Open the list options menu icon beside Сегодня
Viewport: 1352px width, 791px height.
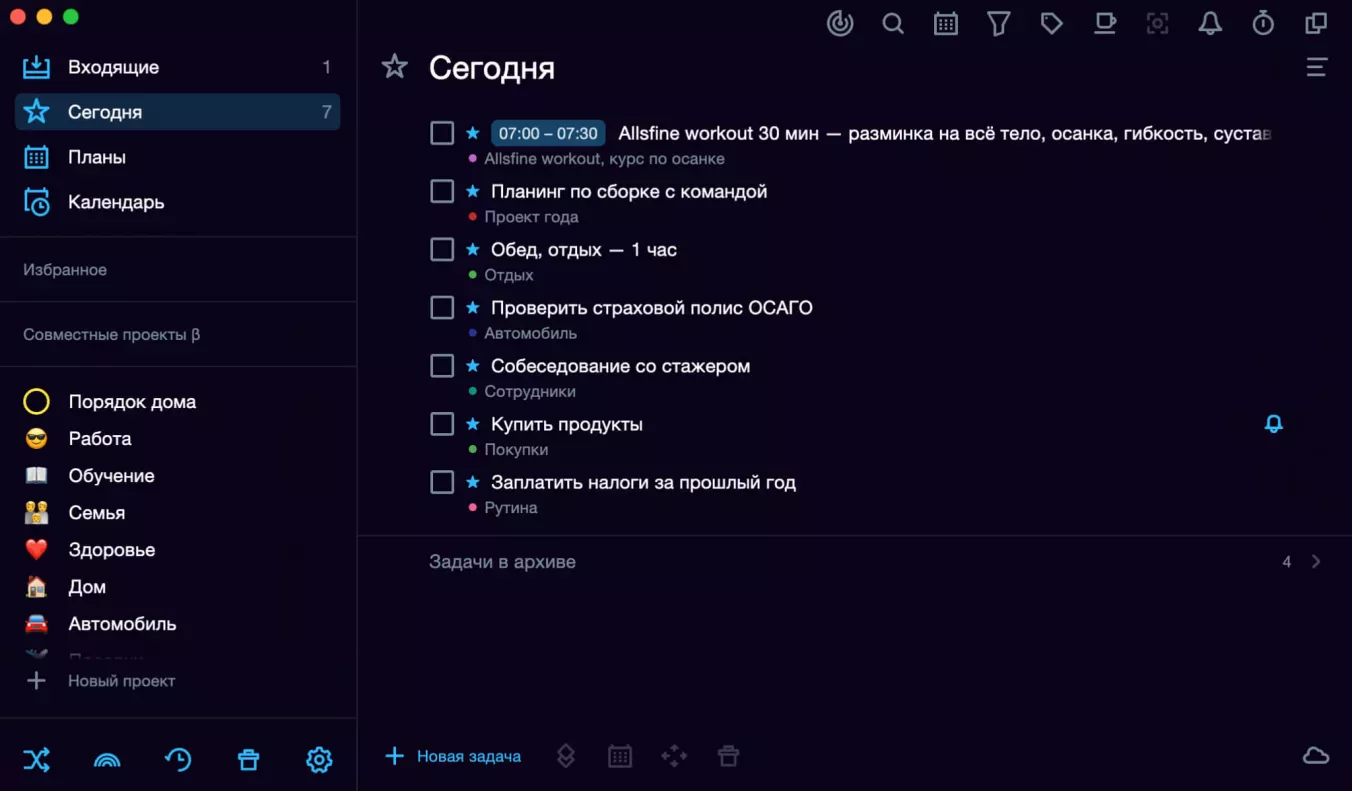click(x=1317, y=67)
